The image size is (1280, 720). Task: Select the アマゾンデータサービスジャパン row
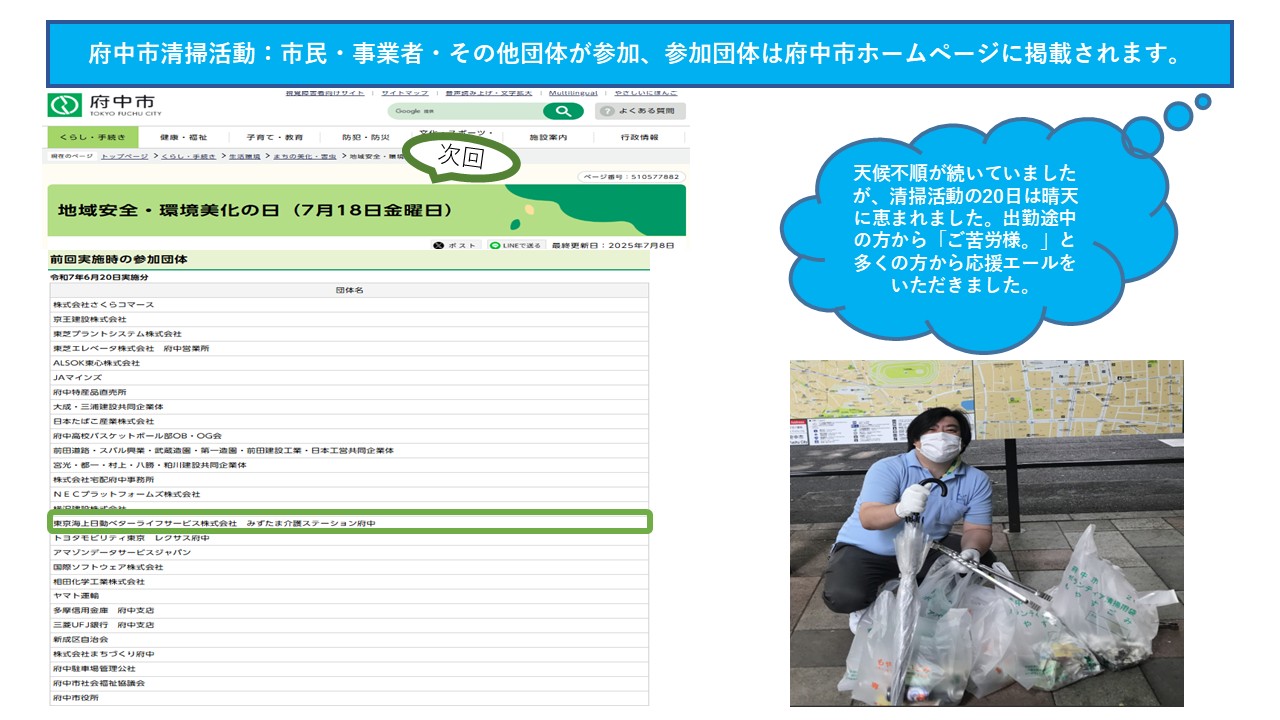click(350, 552)
